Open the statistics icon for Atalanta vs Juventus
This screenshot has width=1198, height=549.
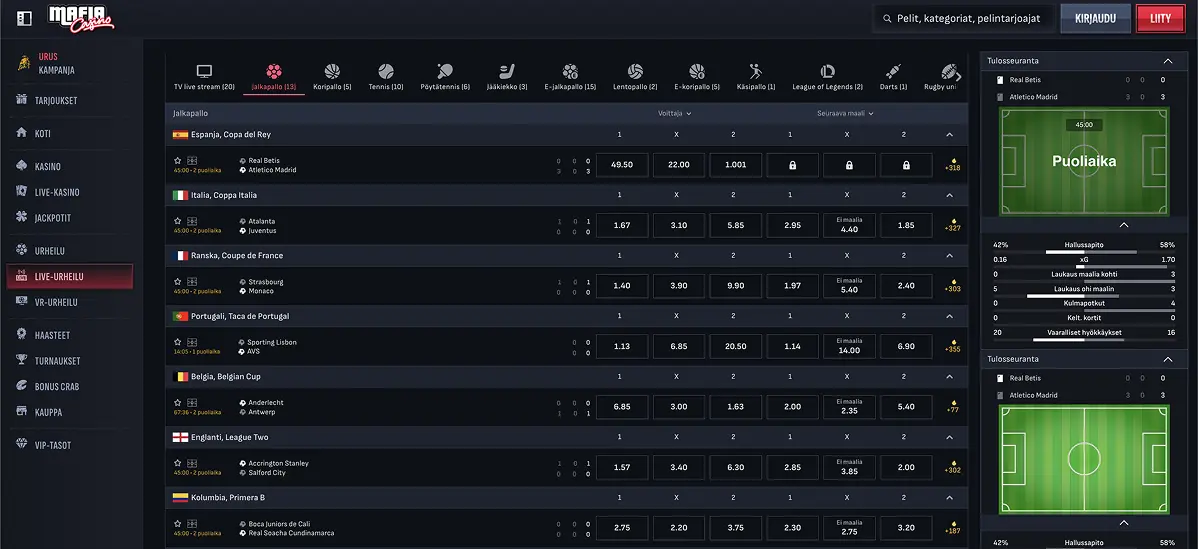[x=192, y=221]
